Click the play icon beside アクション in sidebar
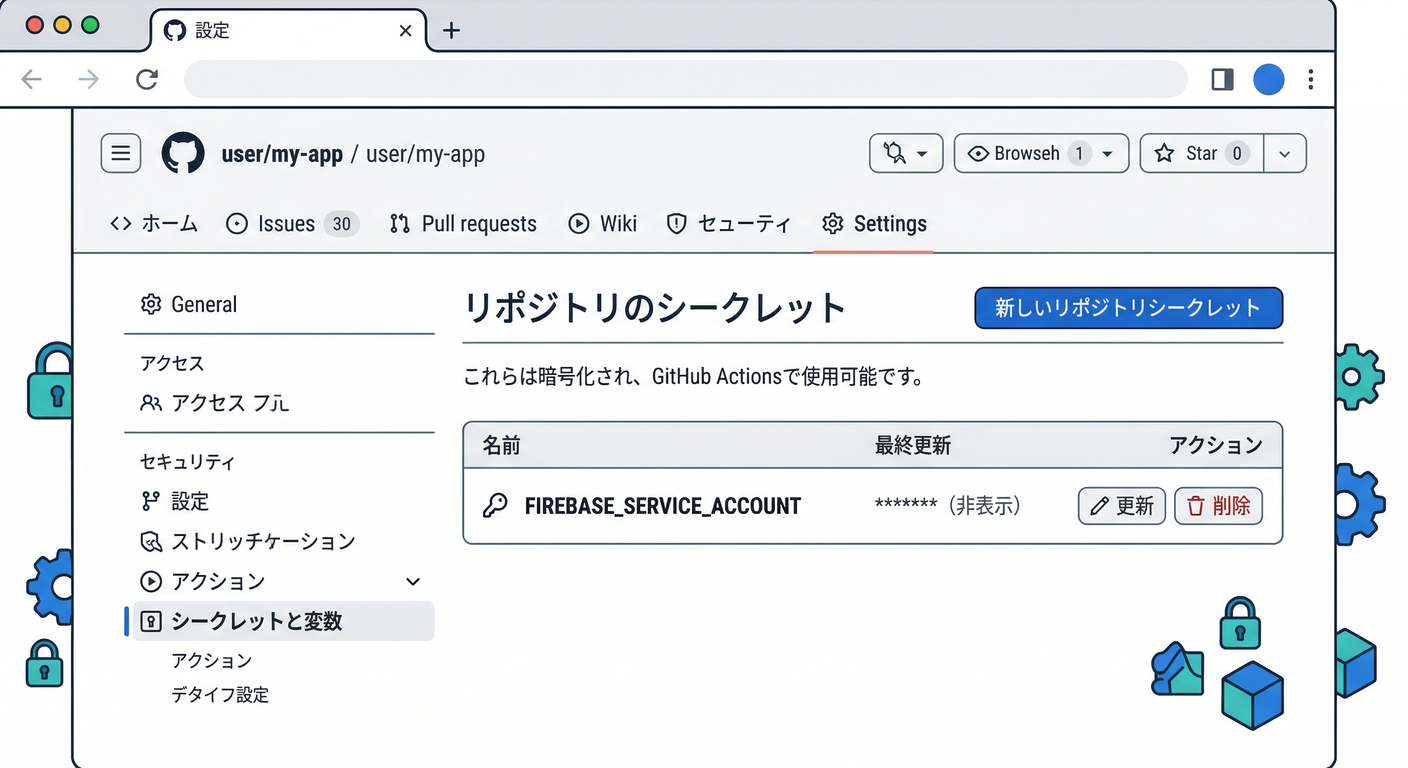The height and width of the screenshot is (768, 1408). tap(150, 581)
